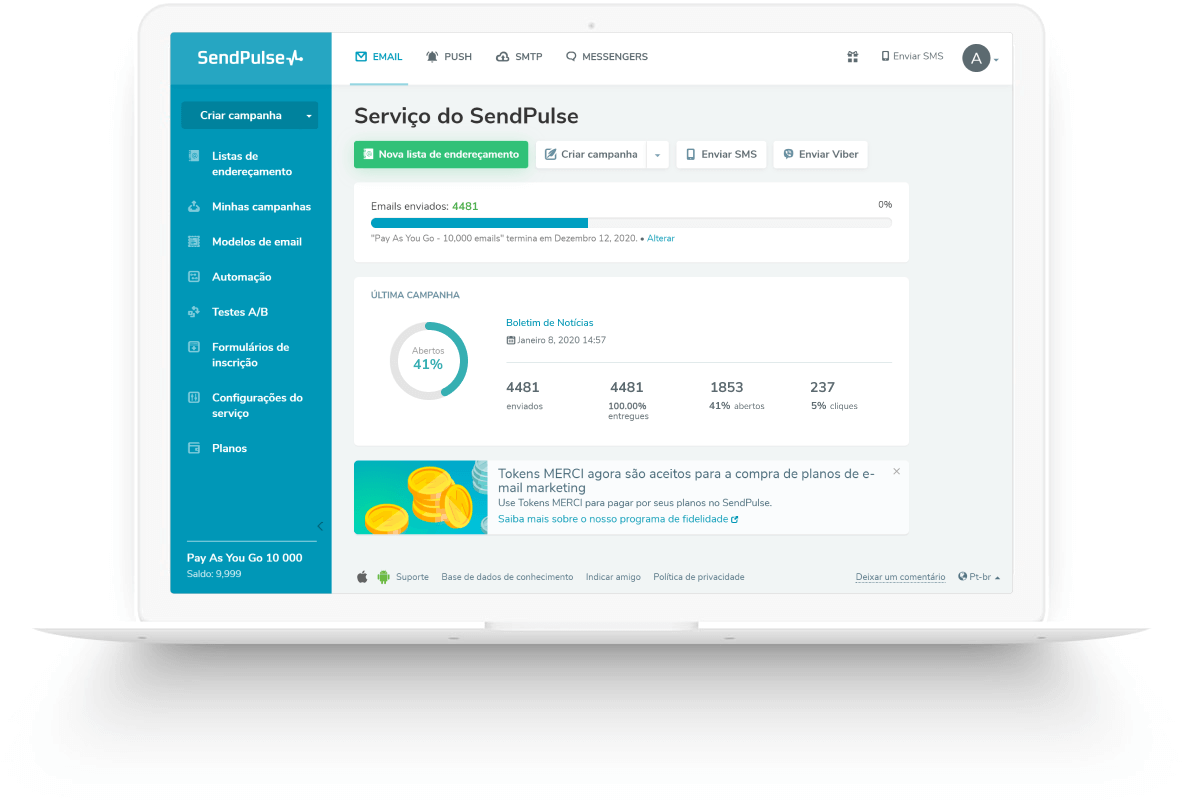Click the Listas de endereçamento icon
The width and height of the screenshot is (1183, 800).
point(194,155)
